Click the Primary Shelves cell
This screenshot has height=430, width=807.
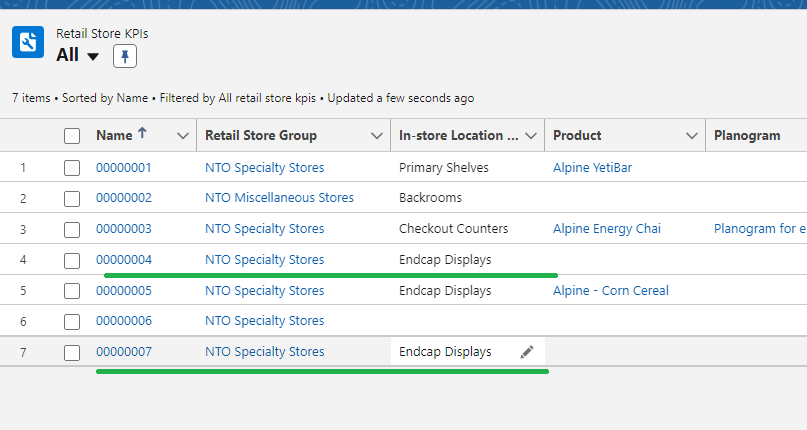tap(444, 167)
